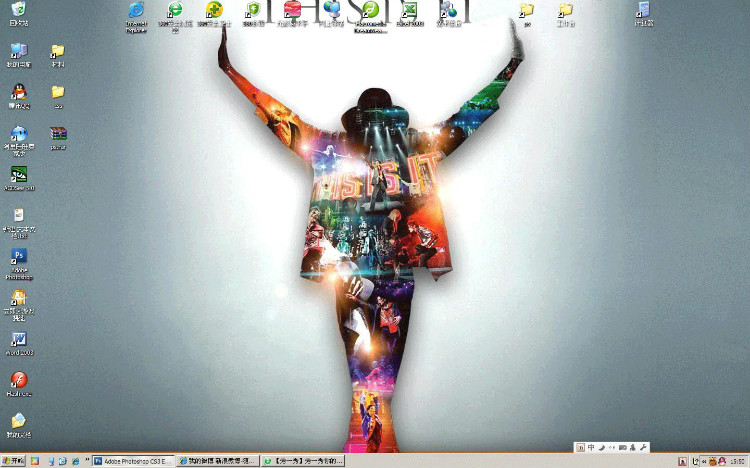Click the language bar help icon in tray
The height and width of the screenshot is (468, 750).
click(695, 461)
